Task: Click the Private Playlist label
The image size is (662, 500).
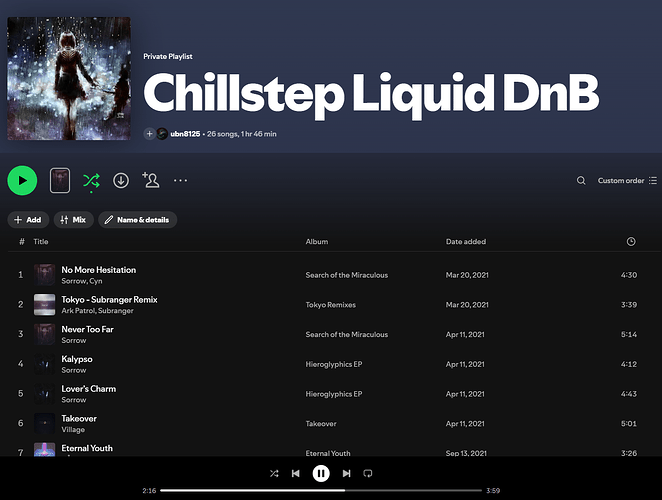Action: [x=168, y=56]
